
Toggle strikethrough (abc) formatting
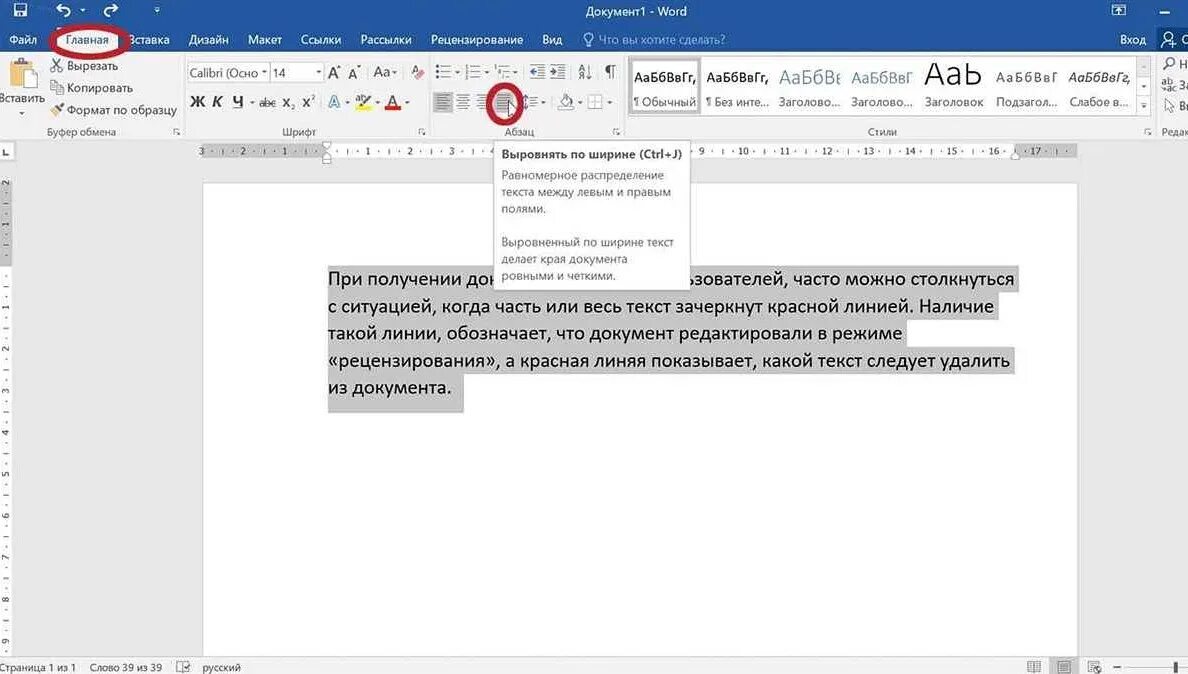[x=267, y=102]
